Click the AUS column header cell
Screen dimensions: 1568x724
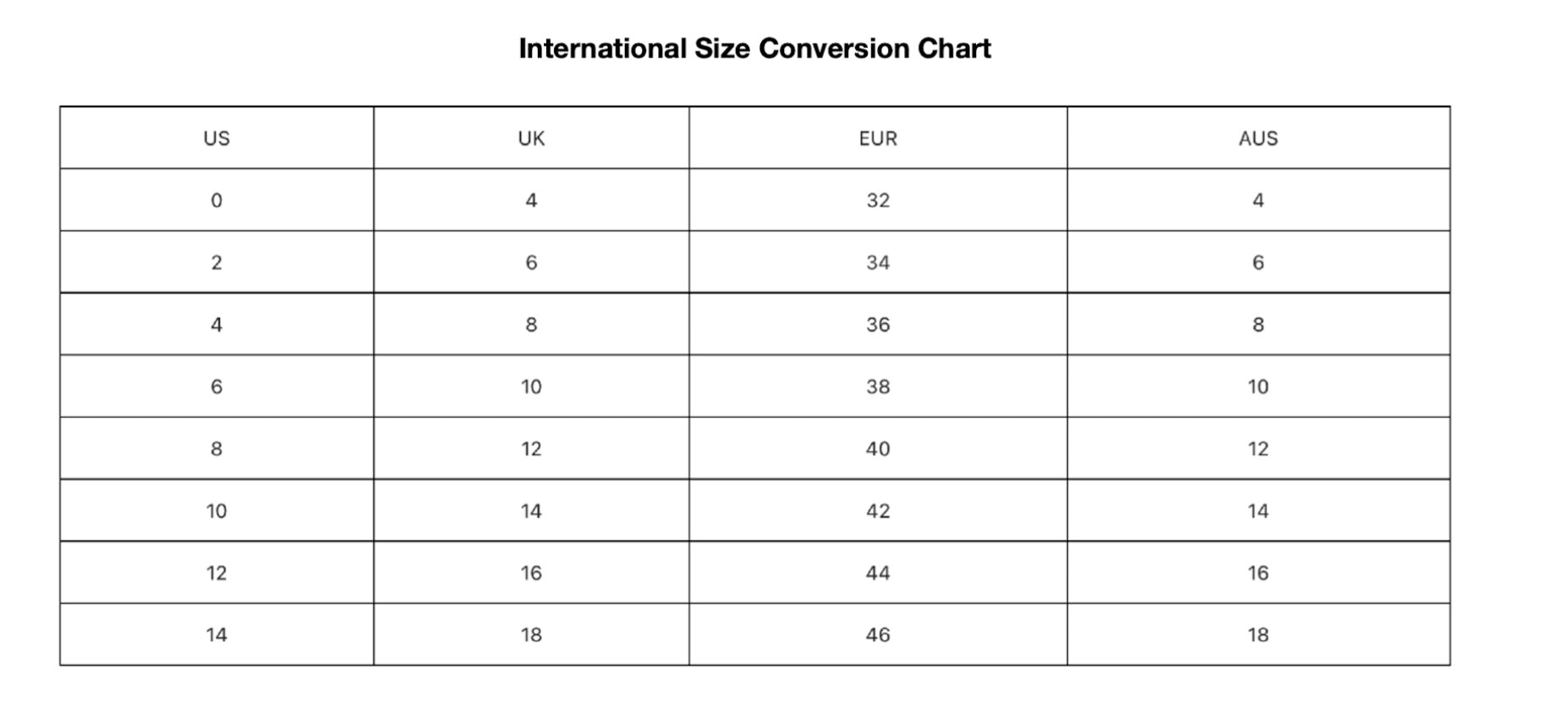1258,139
